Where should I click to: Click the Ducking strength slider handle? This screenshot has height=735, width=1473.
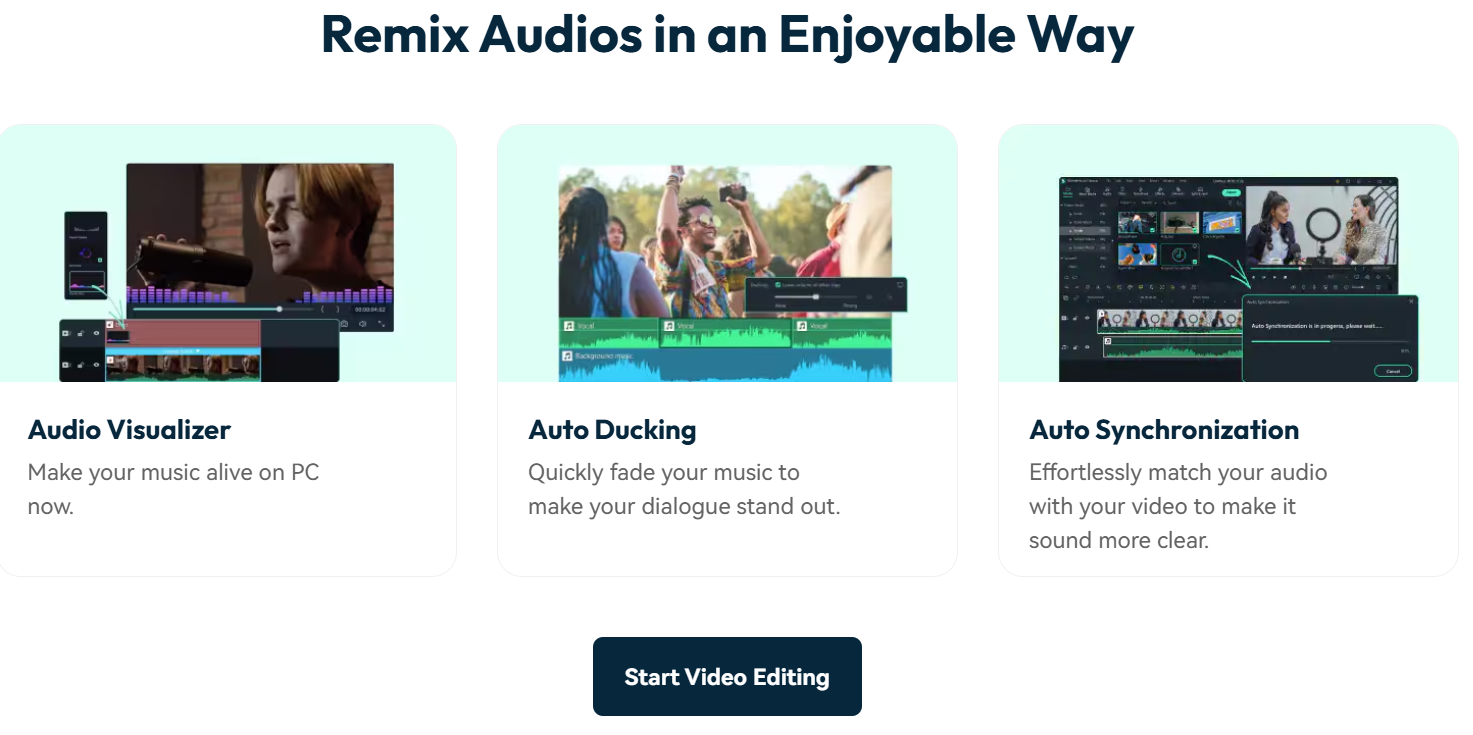[x=816, y=297]
